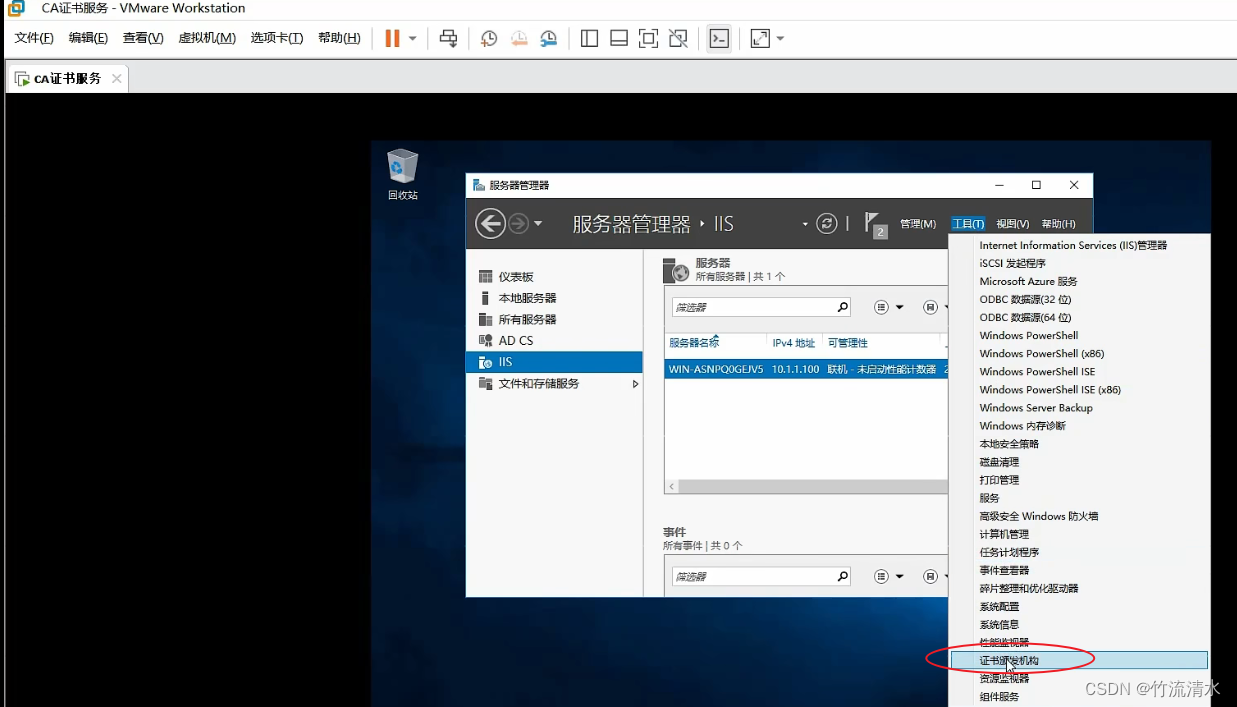Open the VMware 编辑(E) menu

coord(88,38)
